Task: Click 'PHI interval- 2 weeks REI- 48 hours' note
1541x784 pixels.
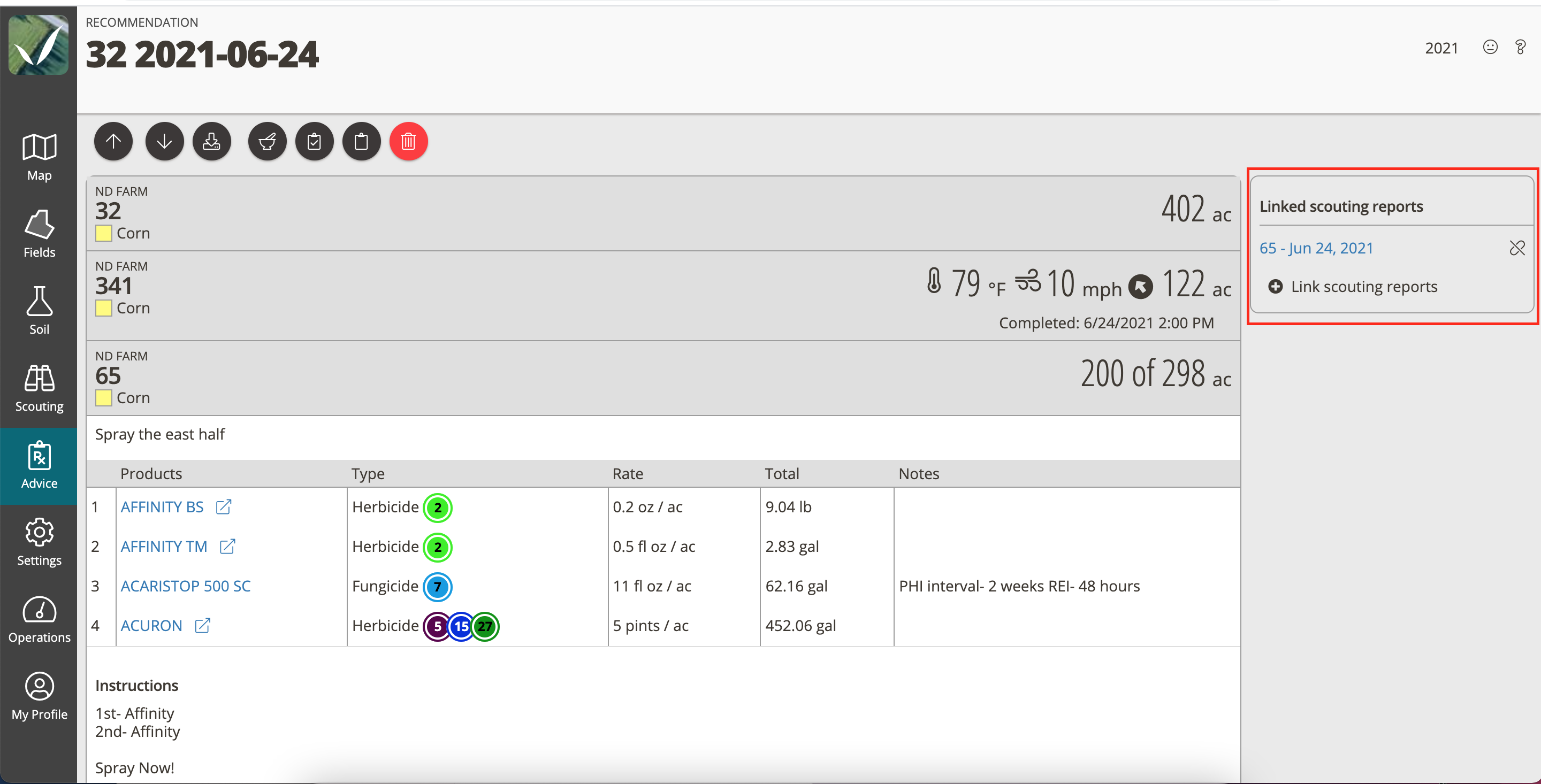Action: tap(1019, 586)
